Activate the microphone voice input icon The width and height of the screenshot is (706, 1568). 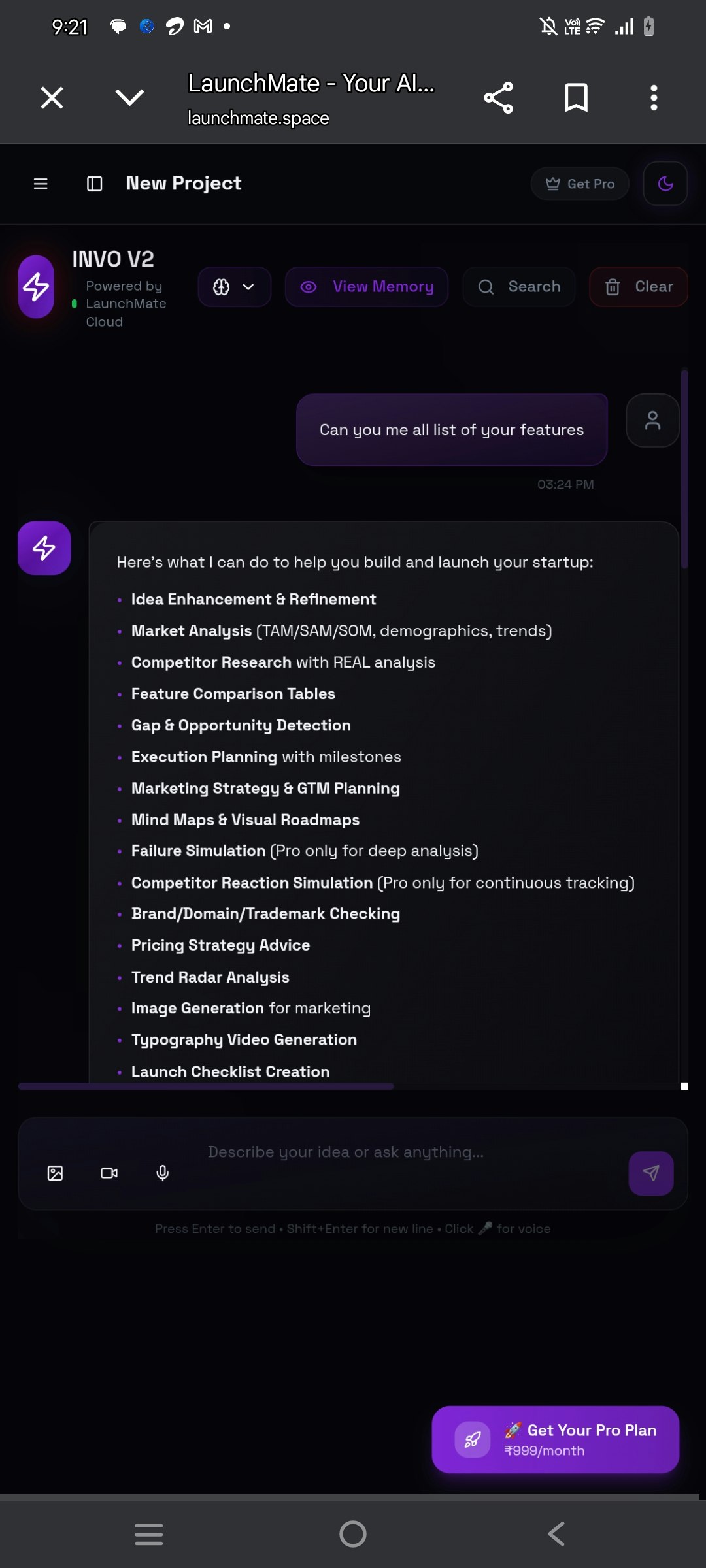(x=162, y=1173)
